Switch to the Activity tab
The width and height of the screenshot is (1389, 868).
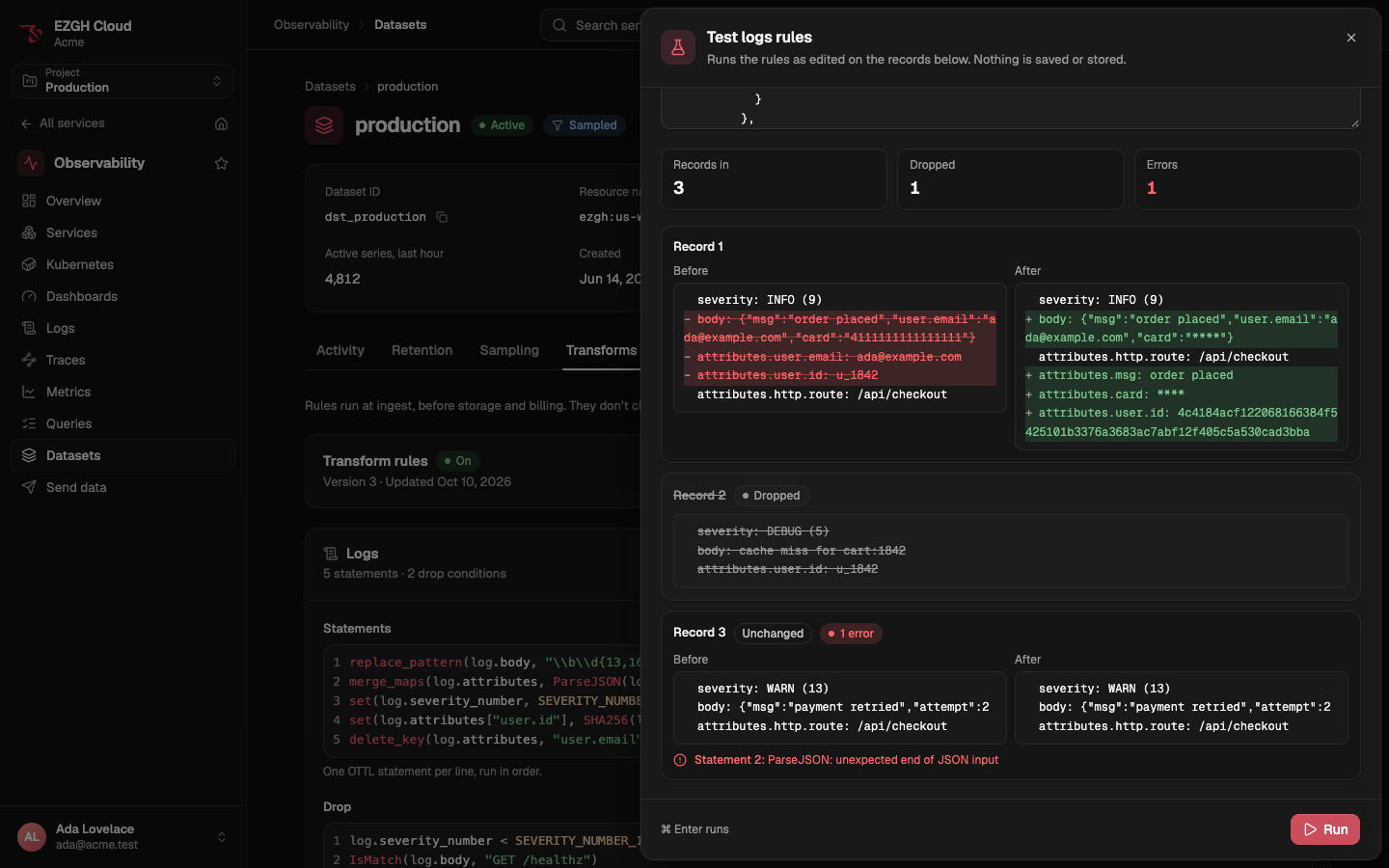click(x=340, y=350)
